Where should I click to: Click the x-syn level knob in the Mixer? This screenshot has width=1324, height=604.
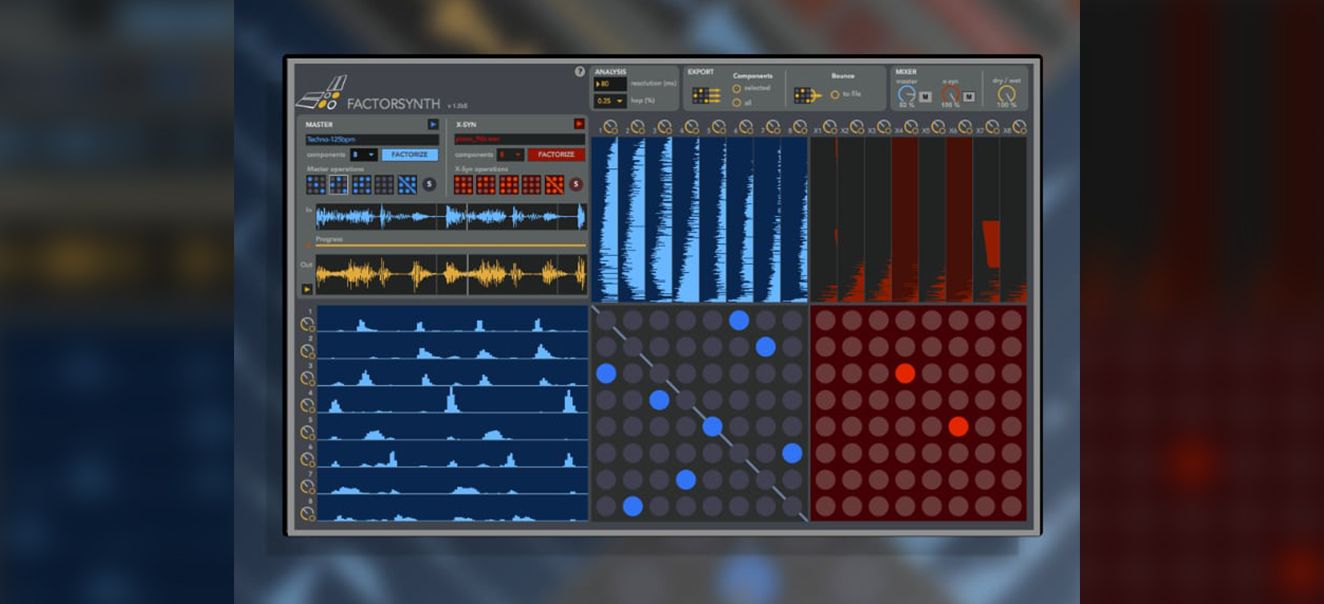tap(950, 93)
